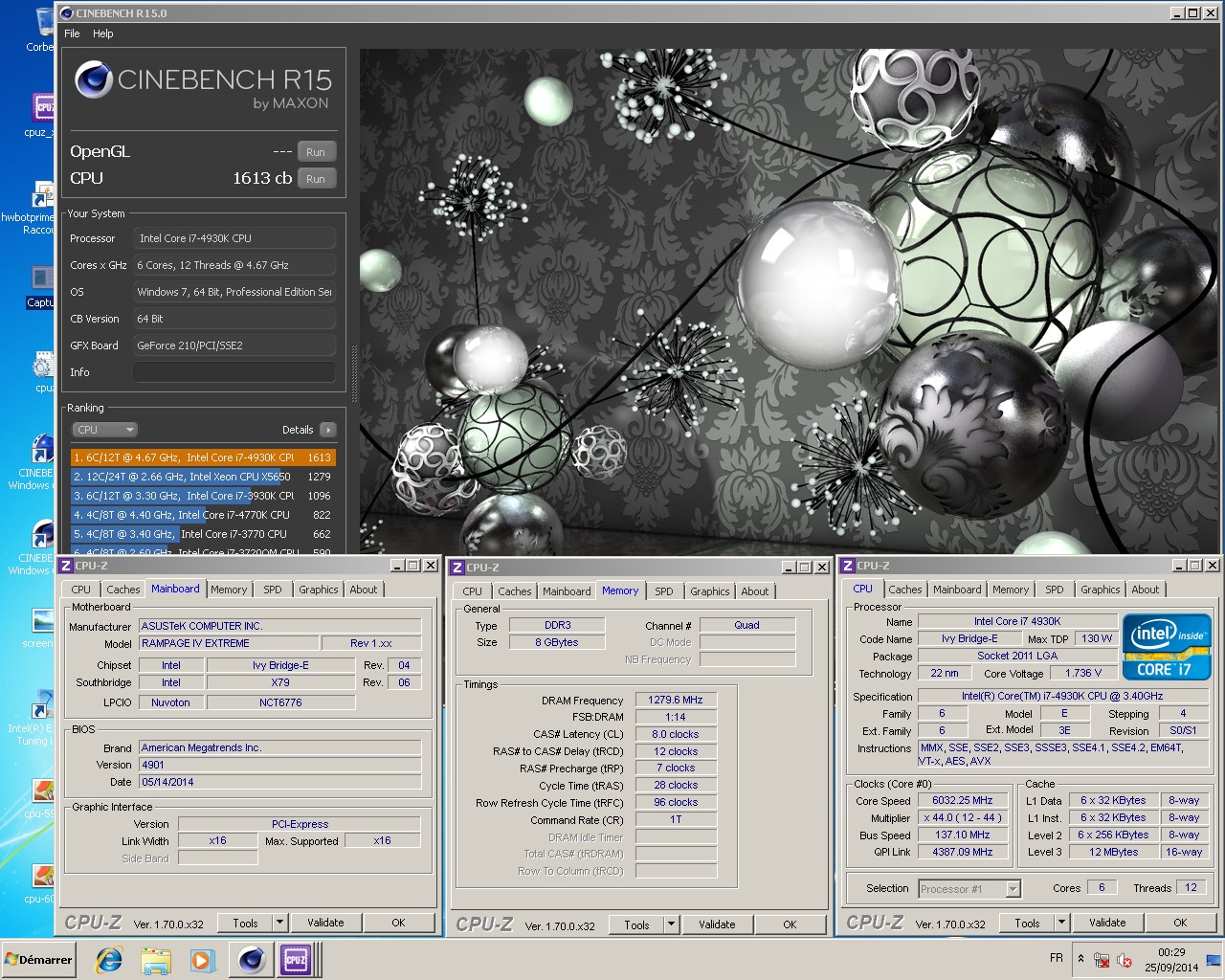1225x980 pixels.
Task: Click the ranking Details arrow button
Action: click(x=328, y=430)
